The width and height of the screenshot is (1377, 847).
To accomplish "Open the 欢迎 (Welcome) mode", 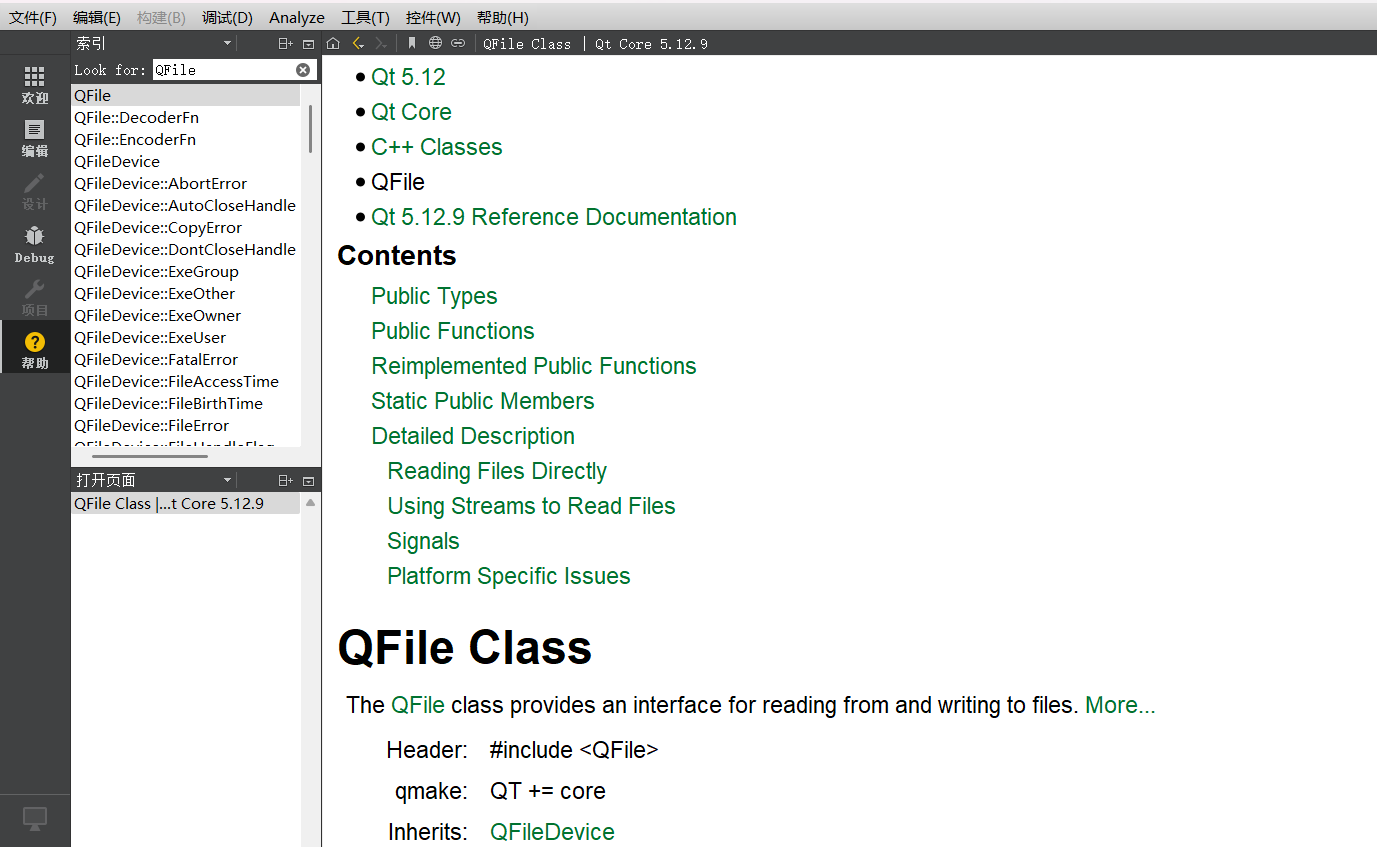I will click(35, 85).
